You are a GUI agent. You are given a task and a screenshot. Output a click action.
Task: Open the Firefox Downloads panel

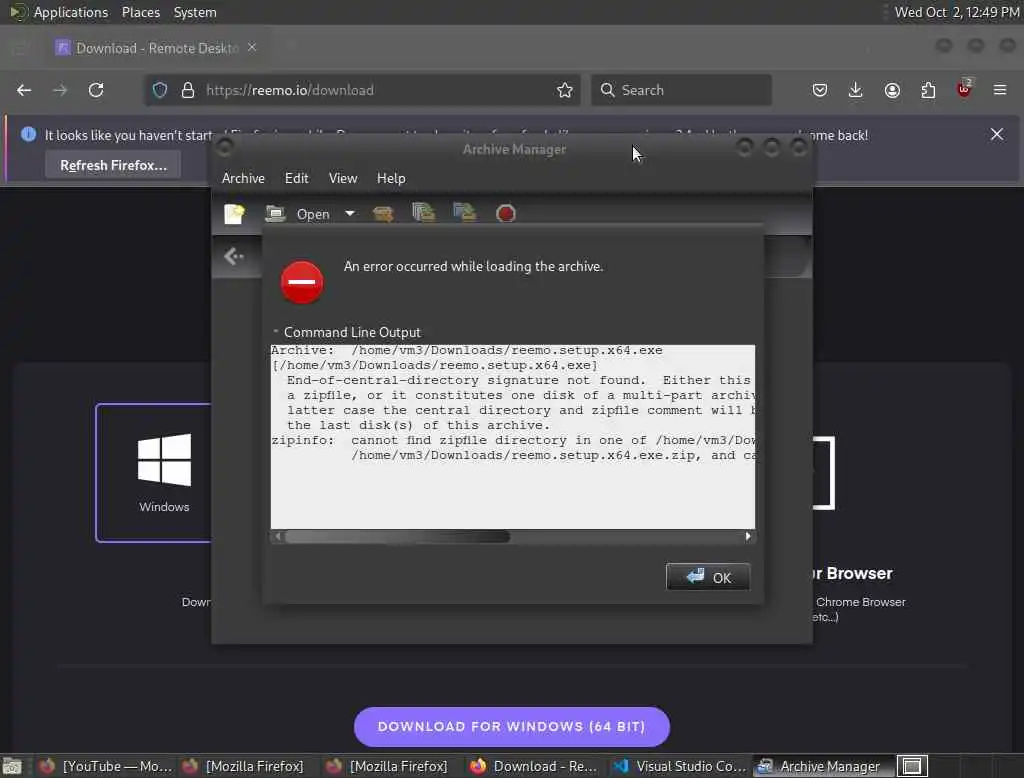pyautogui.click(x=856, y=90)
